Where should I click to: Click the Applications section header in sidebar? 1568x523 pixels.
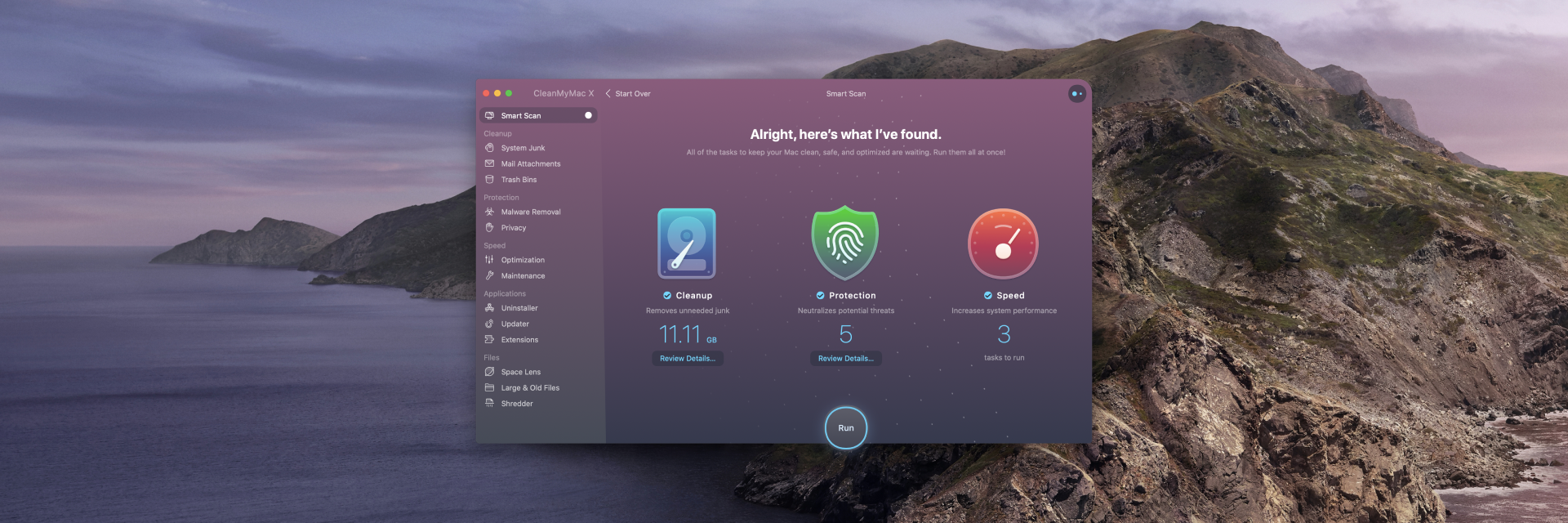coord(505,293)
